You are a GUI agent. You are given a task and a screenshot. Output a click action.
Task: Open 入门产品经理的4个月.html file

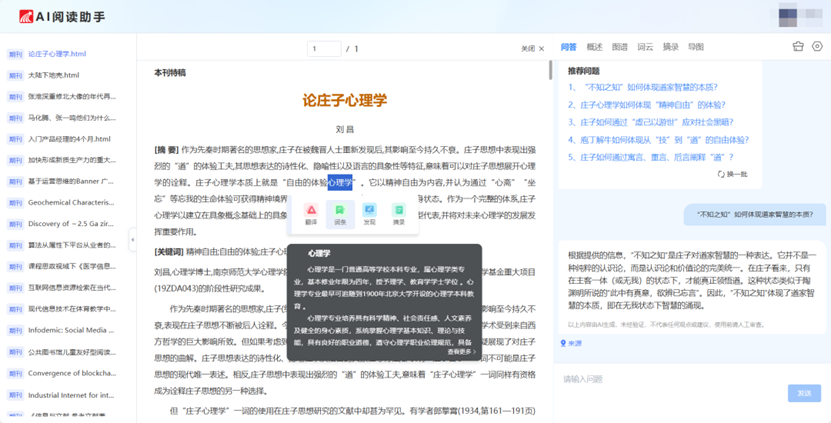[x=69, y=139]
